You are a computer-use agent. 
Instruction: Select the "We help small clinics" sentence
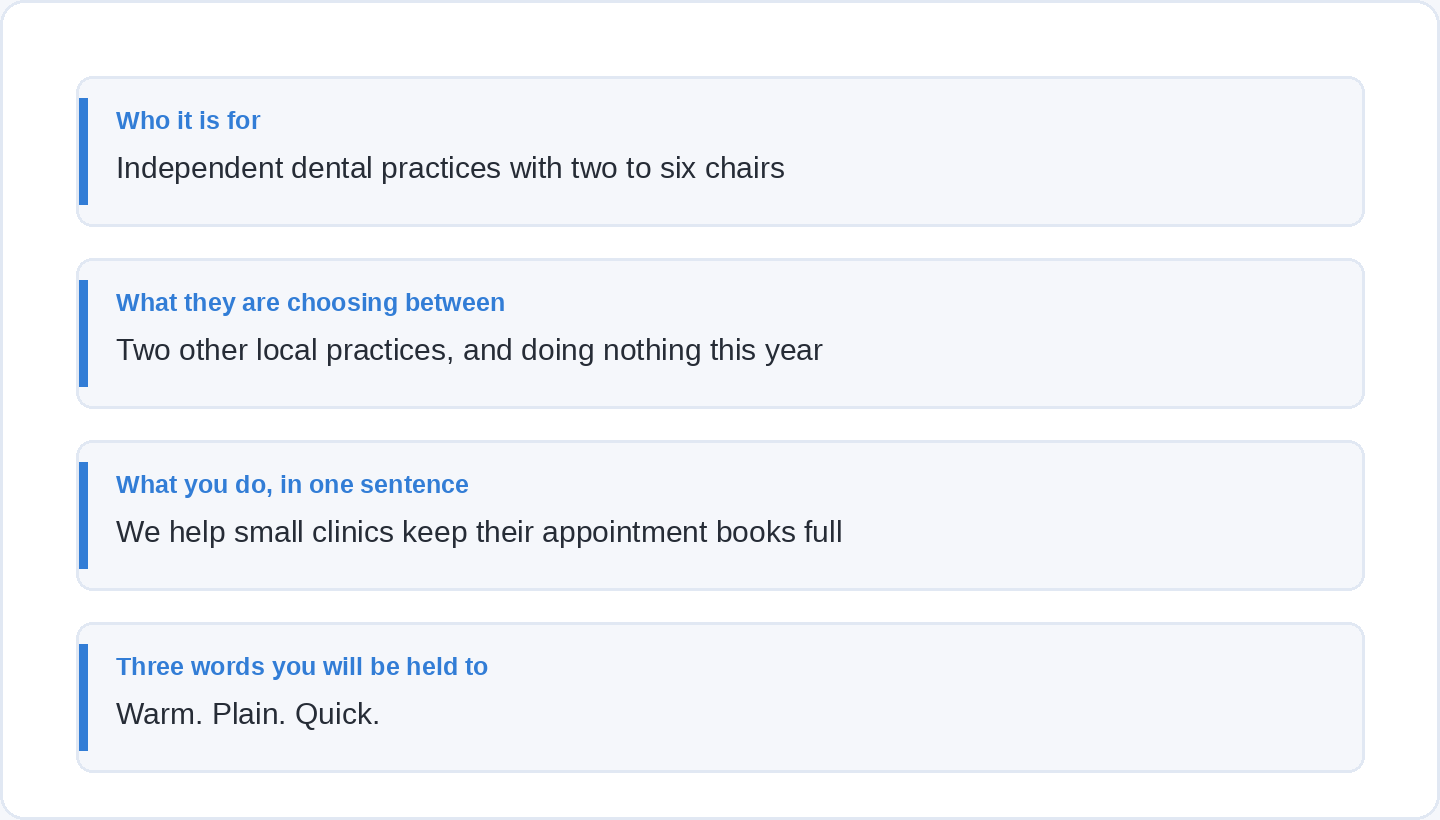[x=479, y=532]
